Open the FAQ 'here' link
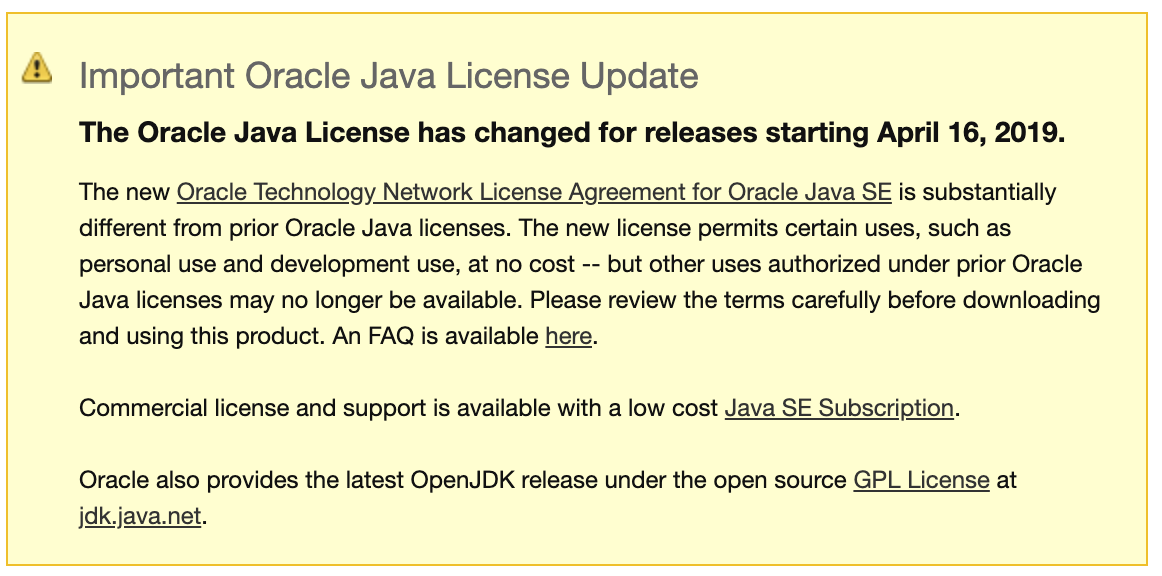 click(x=568, y=336)
